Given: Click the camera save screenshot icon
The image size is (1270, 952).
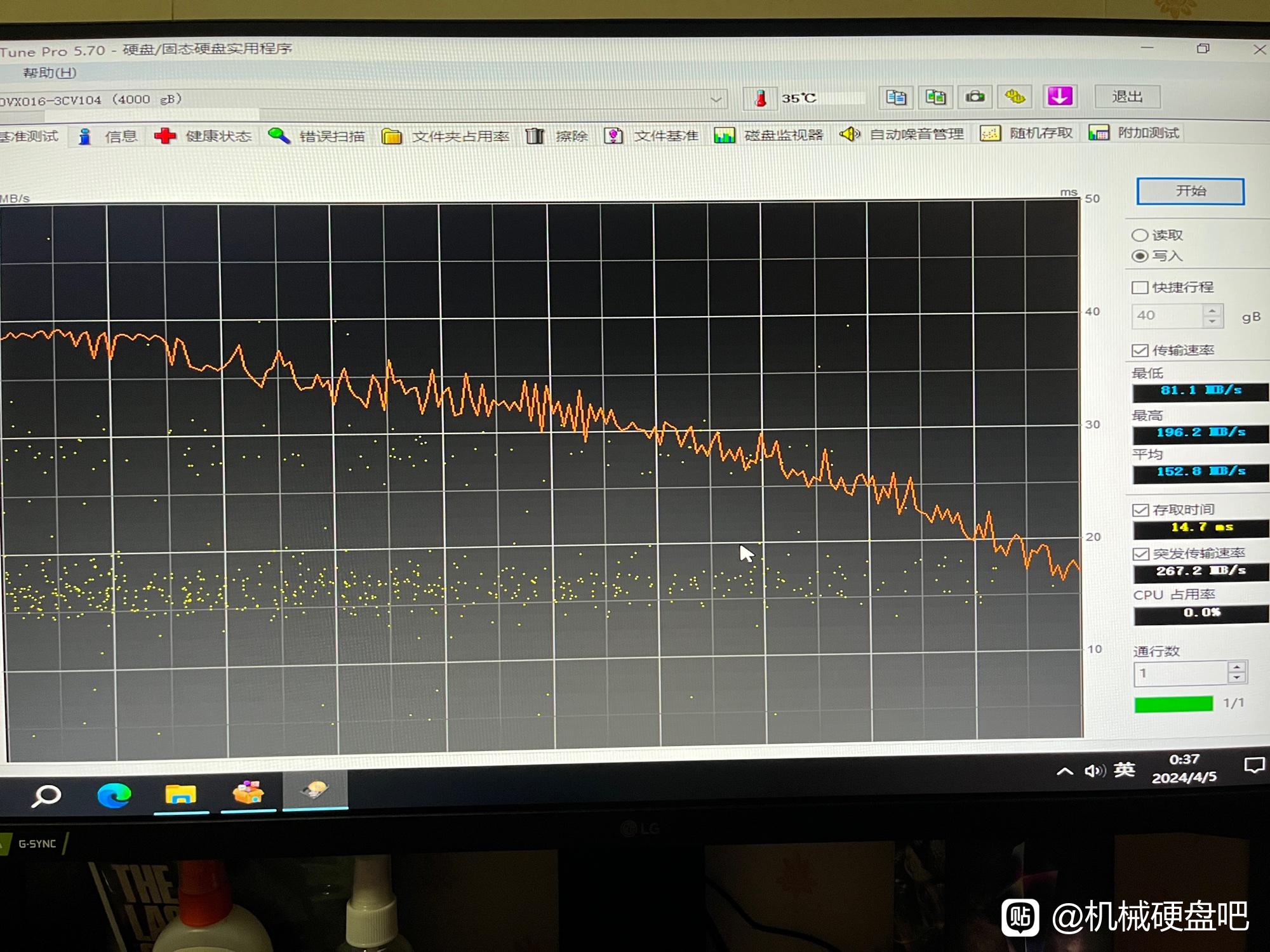Looking at the screenshot, I should (x=975, y=97).
